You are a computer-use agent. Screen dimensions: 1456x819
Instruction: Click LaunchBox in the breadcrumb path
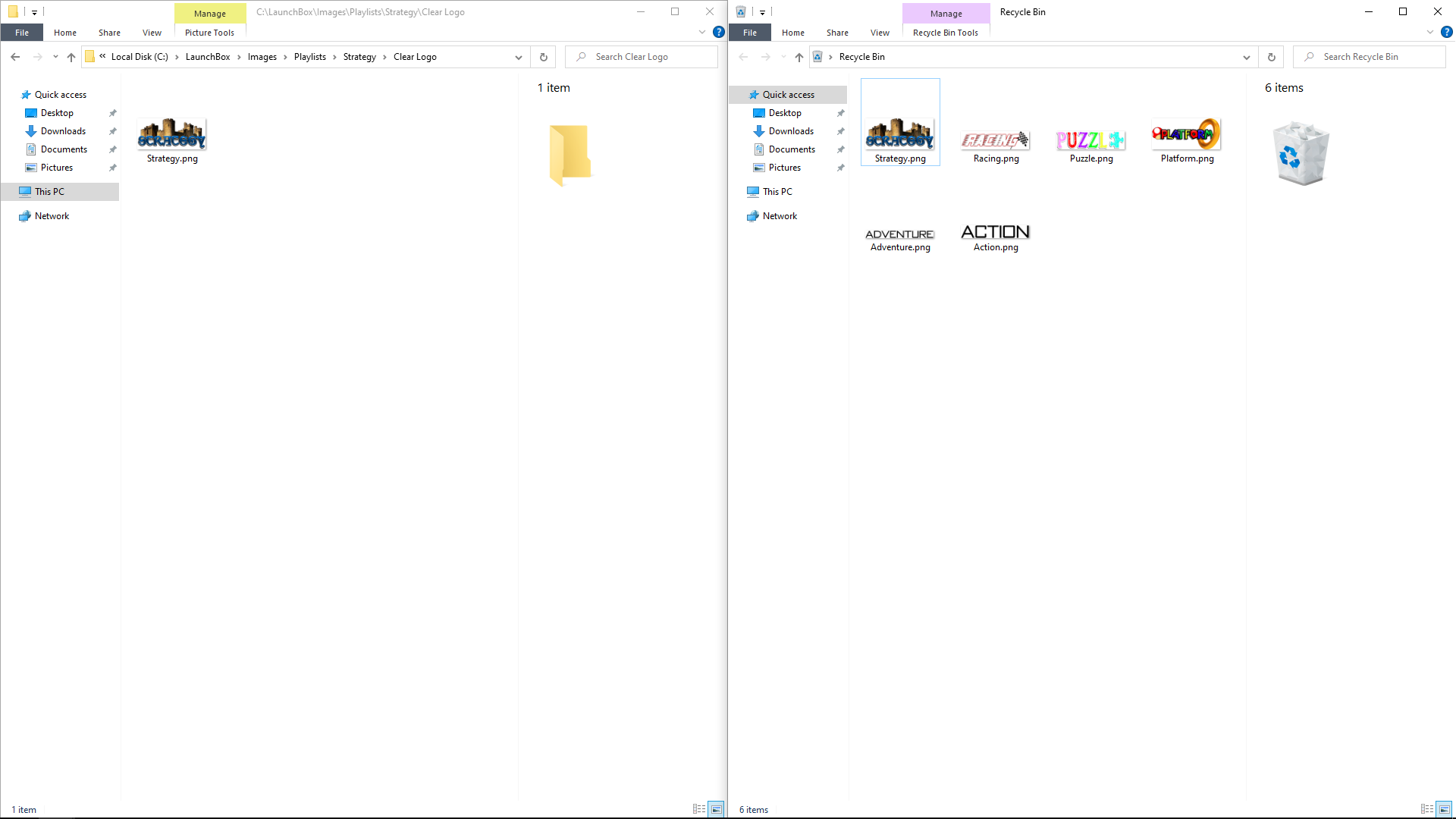click(208, 57)
